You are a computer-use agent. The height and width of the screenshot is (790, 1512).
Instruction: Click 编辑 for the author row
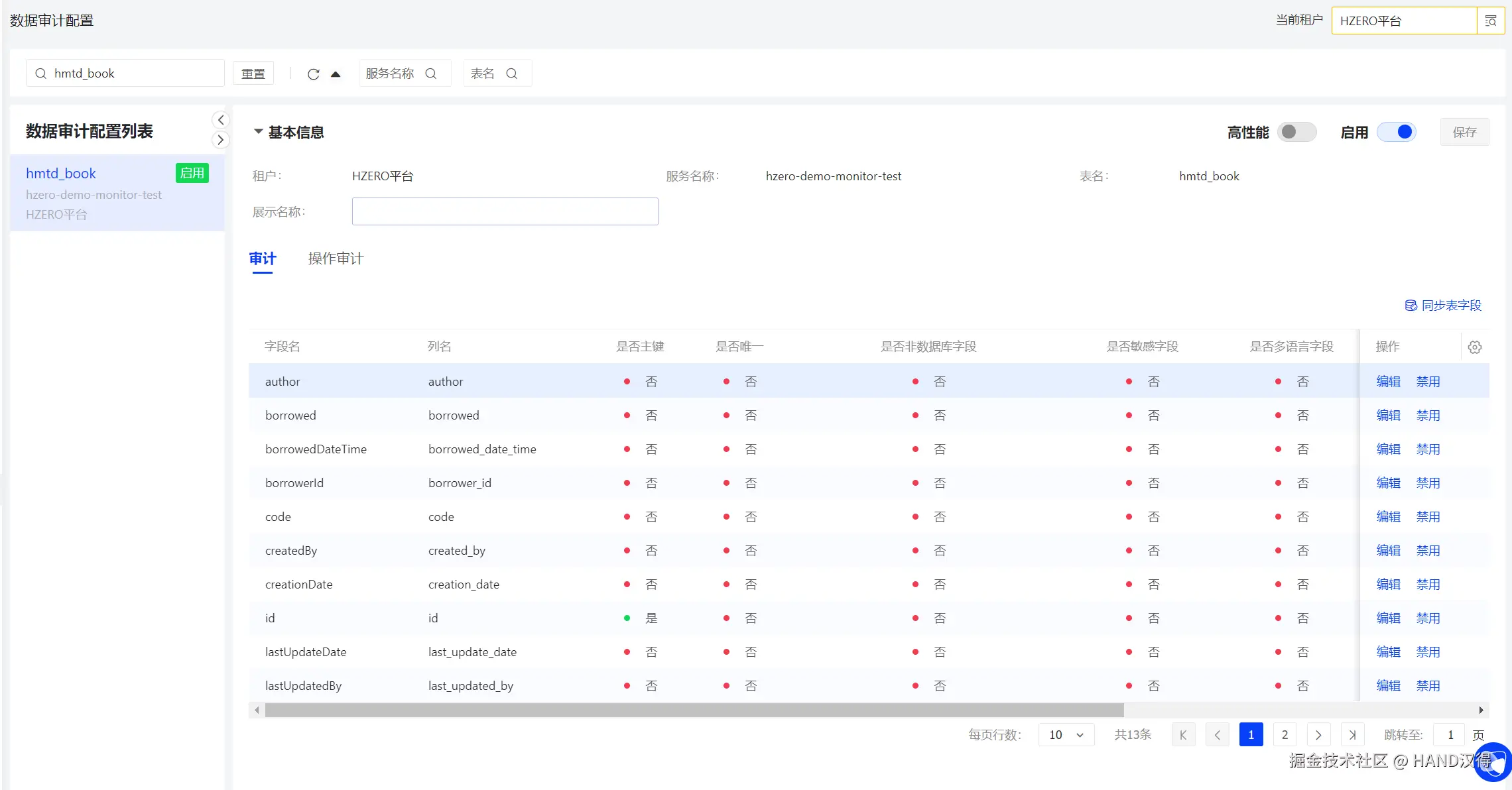pyautogui.click(x=1388, y=382)
